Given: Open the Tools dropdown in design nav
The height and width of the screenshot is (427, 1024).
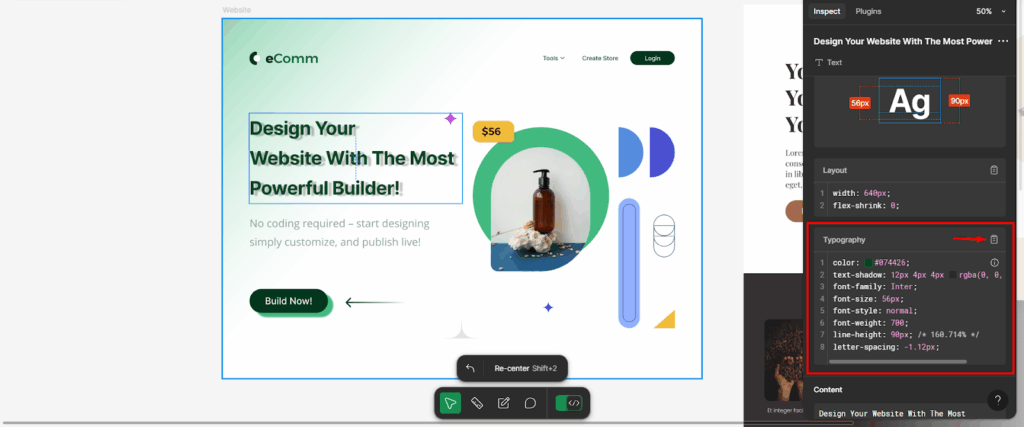Looking at the screenshot, I should click(x=554, y=58).
